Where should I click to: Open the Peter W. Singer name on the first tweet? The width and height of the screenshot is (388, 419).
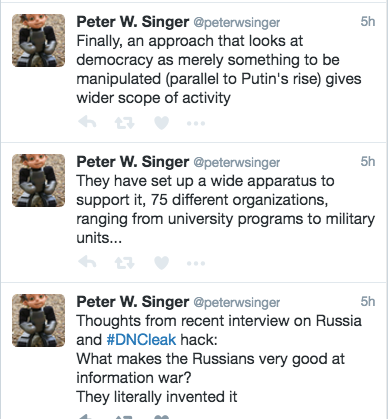[133, 22]
